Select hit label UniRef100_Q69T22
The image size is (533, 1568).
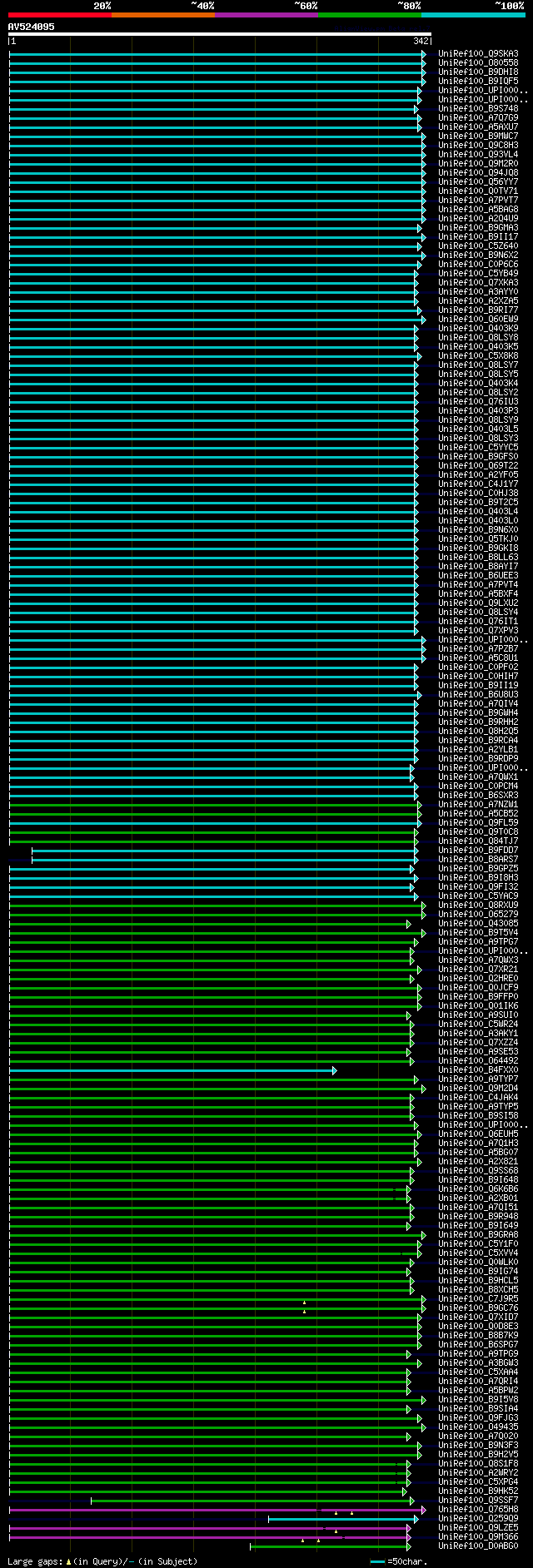[478, 466]
